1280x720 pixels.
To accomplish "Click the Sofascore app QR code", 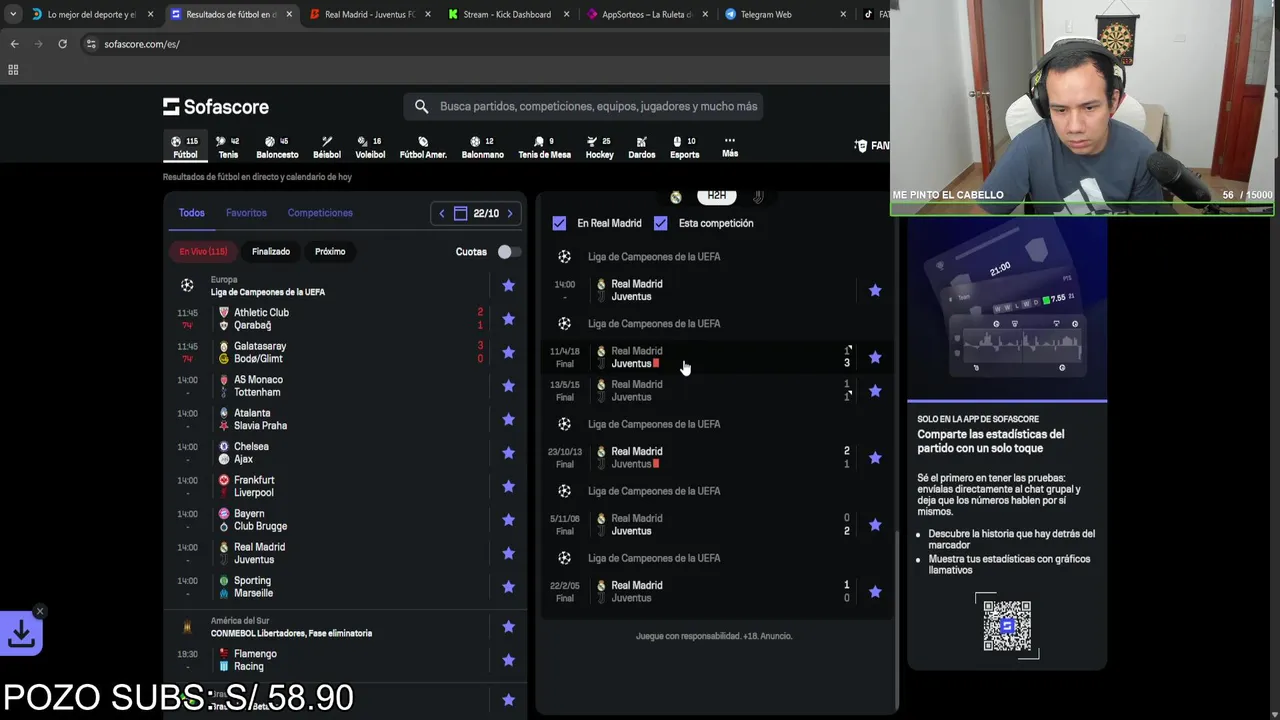I will pos(1007,626).
